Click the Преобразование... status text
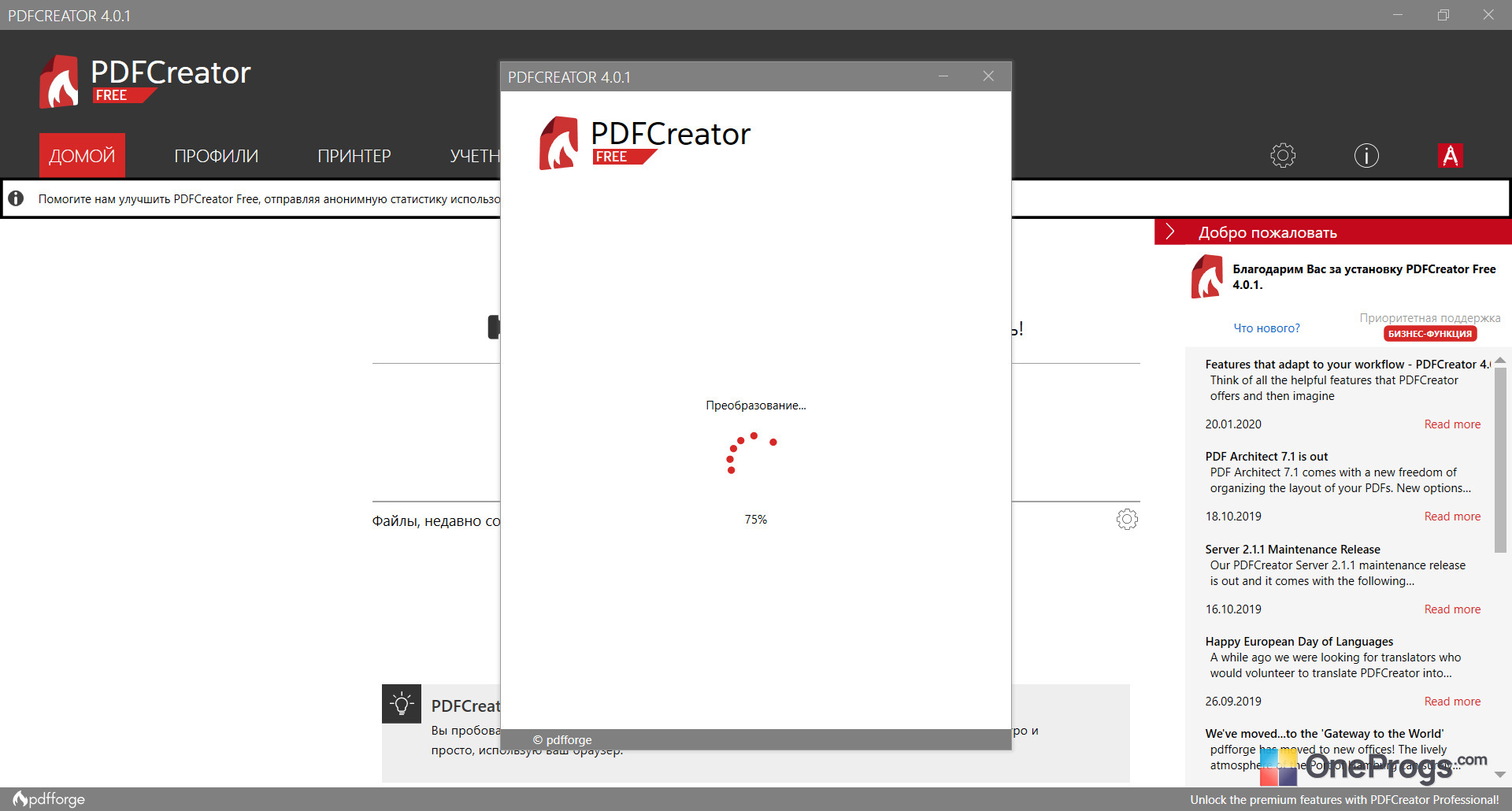 coord(756,405)
